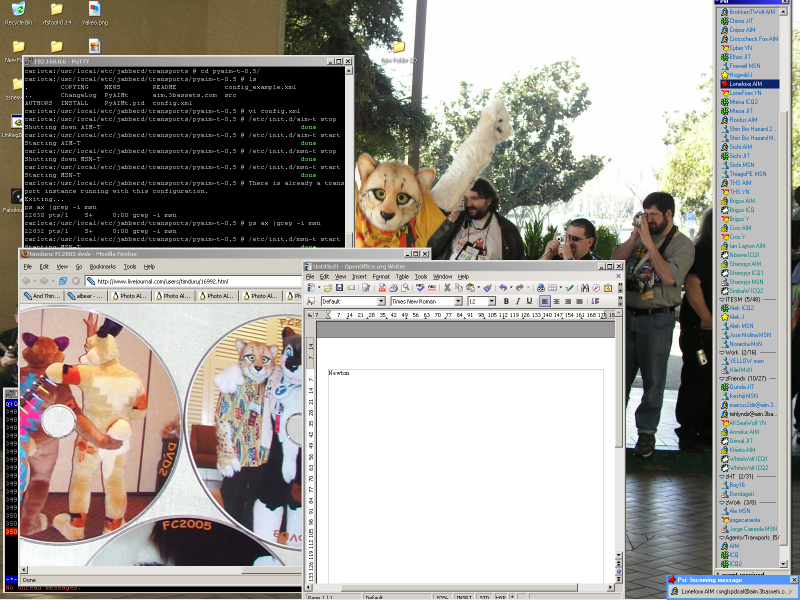
Task: Click the Firefox URL address bar
Action: coord(160,281)
